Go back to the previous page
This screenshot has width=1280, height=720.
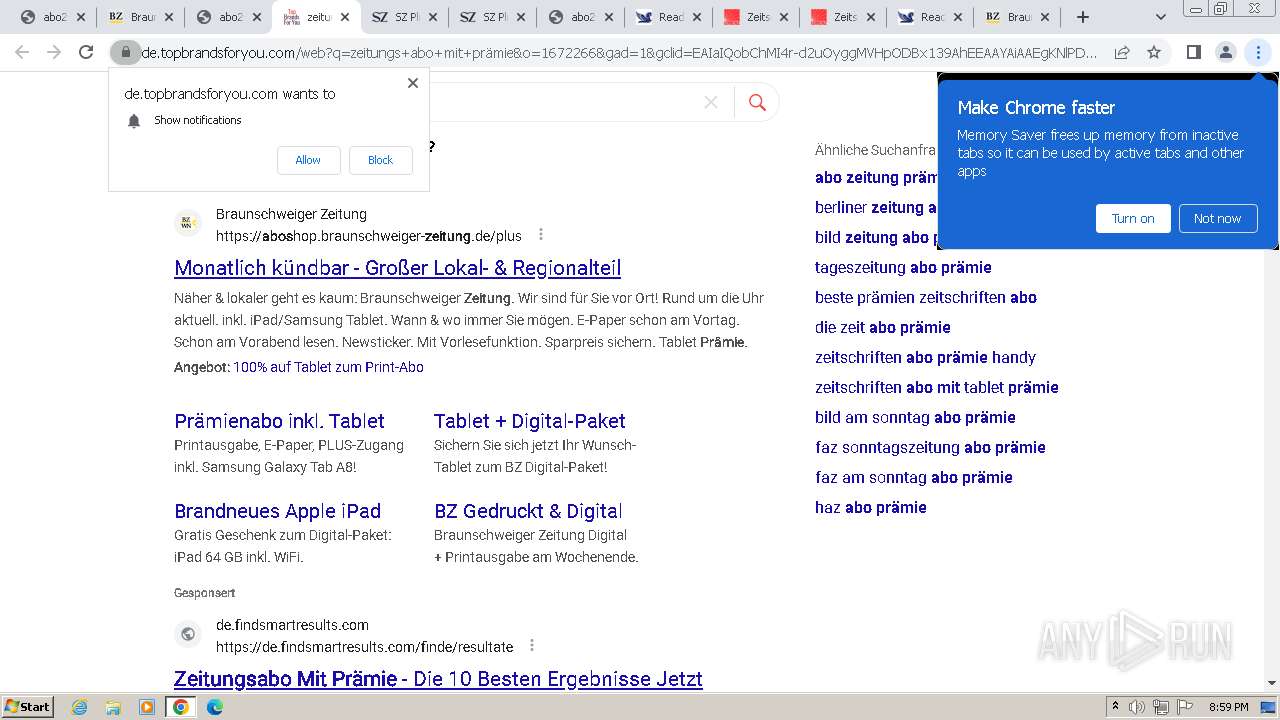point(22,52)
